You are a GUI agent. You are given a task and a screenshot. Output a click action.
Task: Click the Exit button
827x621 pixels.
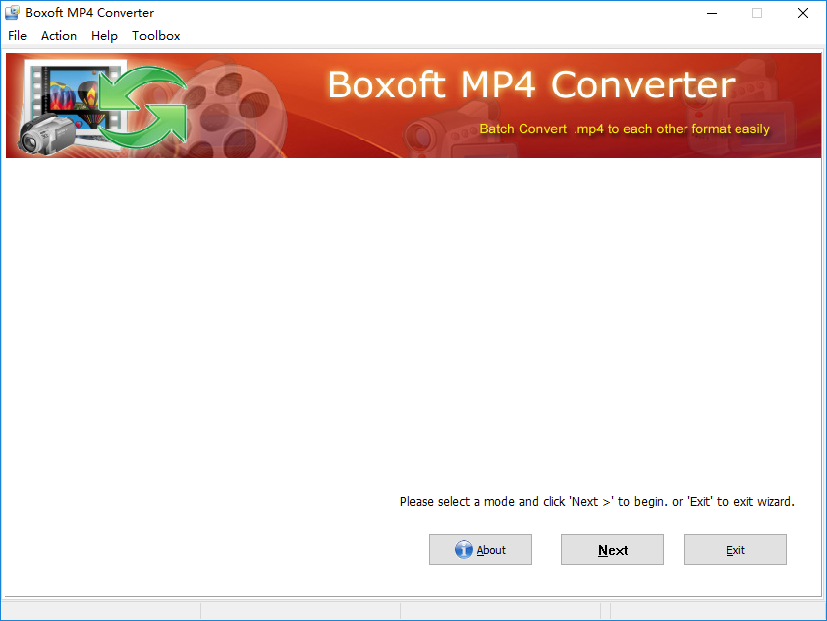click(735, 549)
